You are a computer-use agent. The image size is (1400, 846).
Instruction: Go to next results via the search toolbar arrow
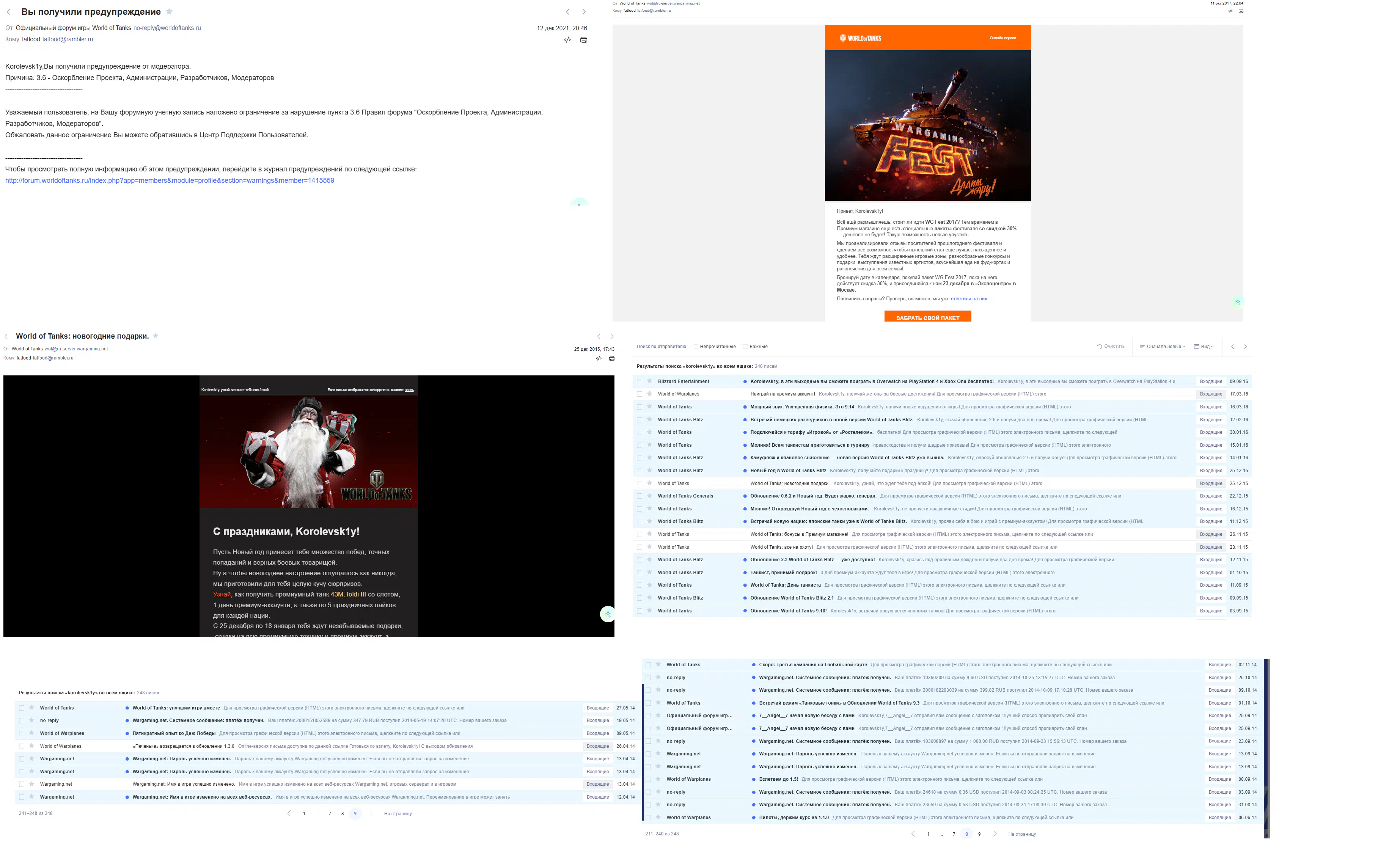click(1246, 347)
